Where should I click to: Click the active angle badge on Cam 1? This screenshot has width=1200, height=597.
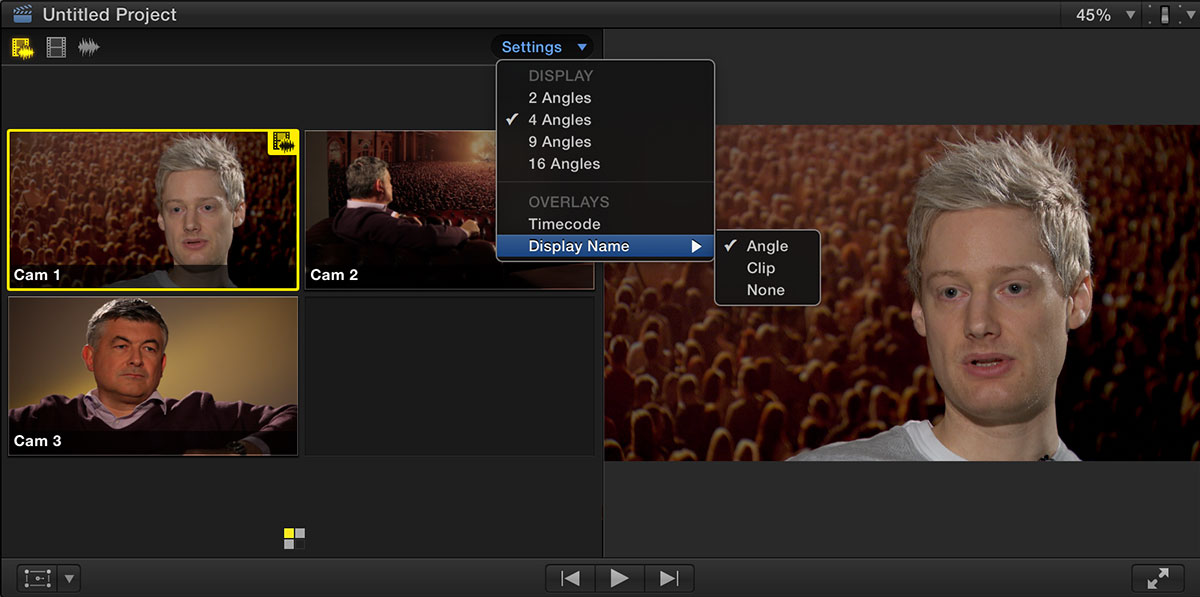click(x=283, y=143)
